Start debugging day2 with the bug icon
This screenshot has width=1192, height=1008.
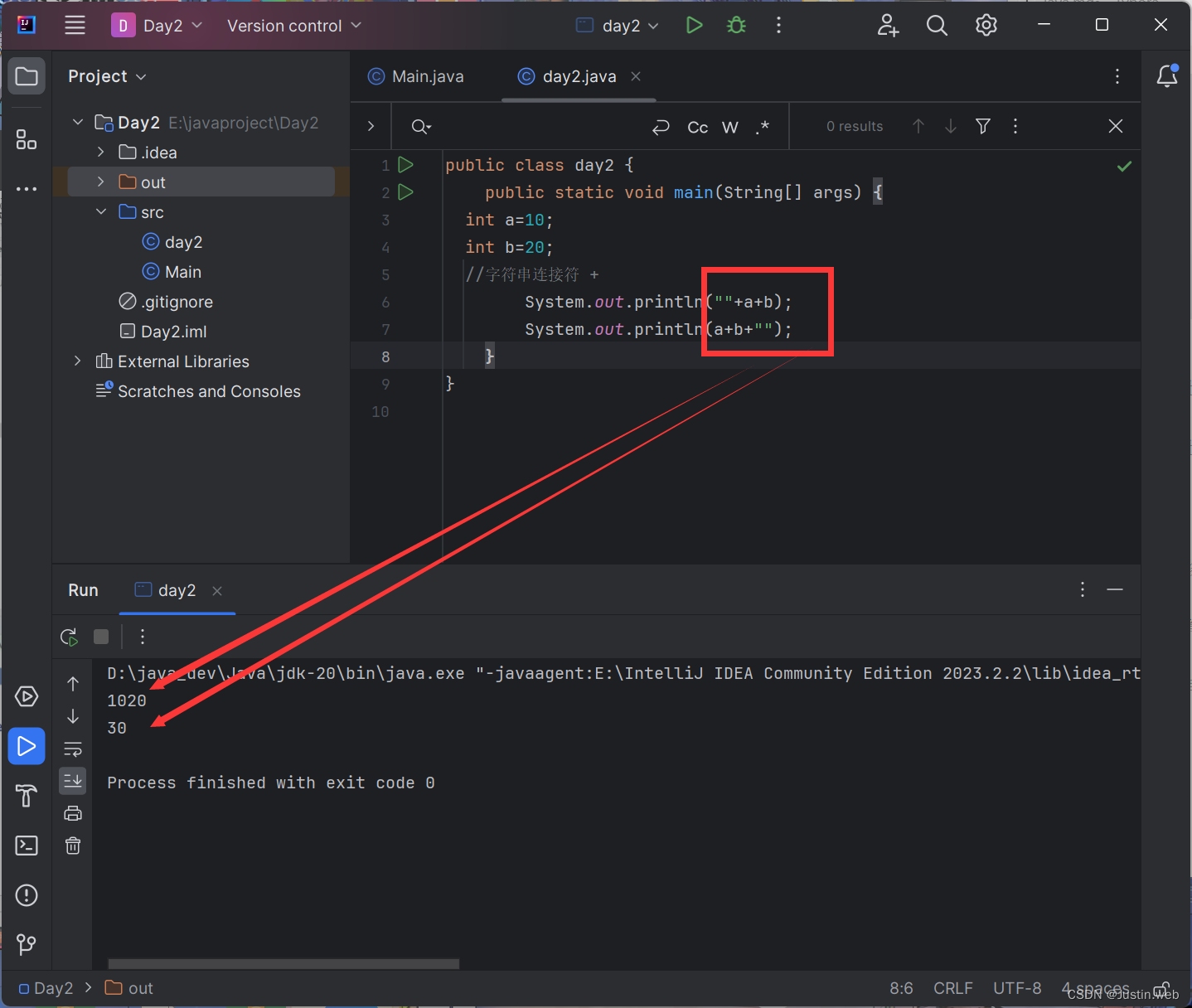[736, 25]
